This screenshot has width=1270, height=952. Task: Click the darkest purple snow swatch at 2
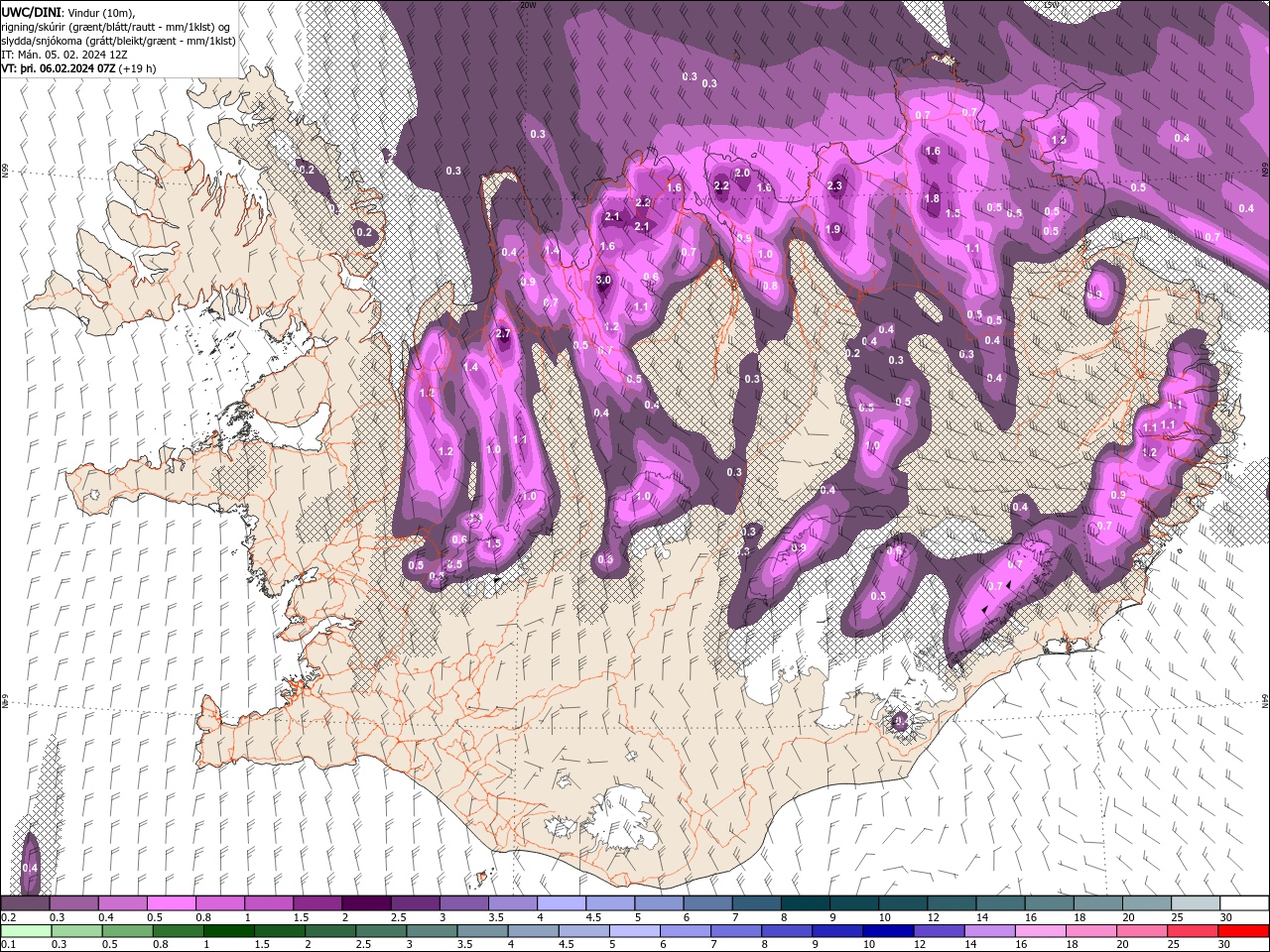point(366,902)
